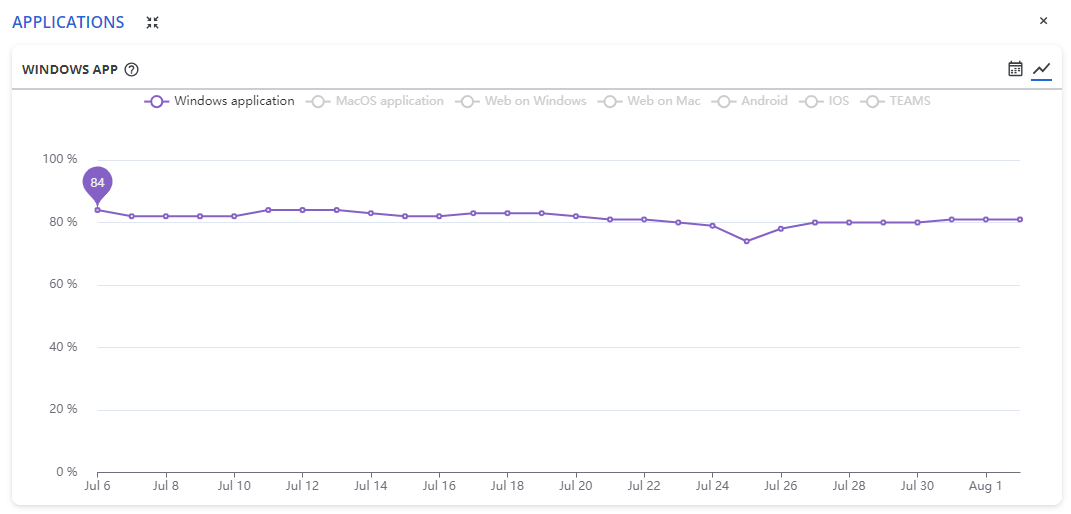Close the Applications panel

1043,21
